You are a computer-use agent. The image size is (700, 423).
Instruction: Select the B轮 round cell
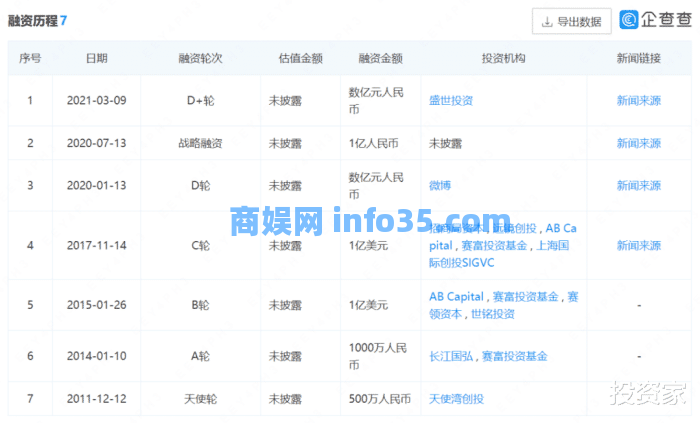(200, 305)
